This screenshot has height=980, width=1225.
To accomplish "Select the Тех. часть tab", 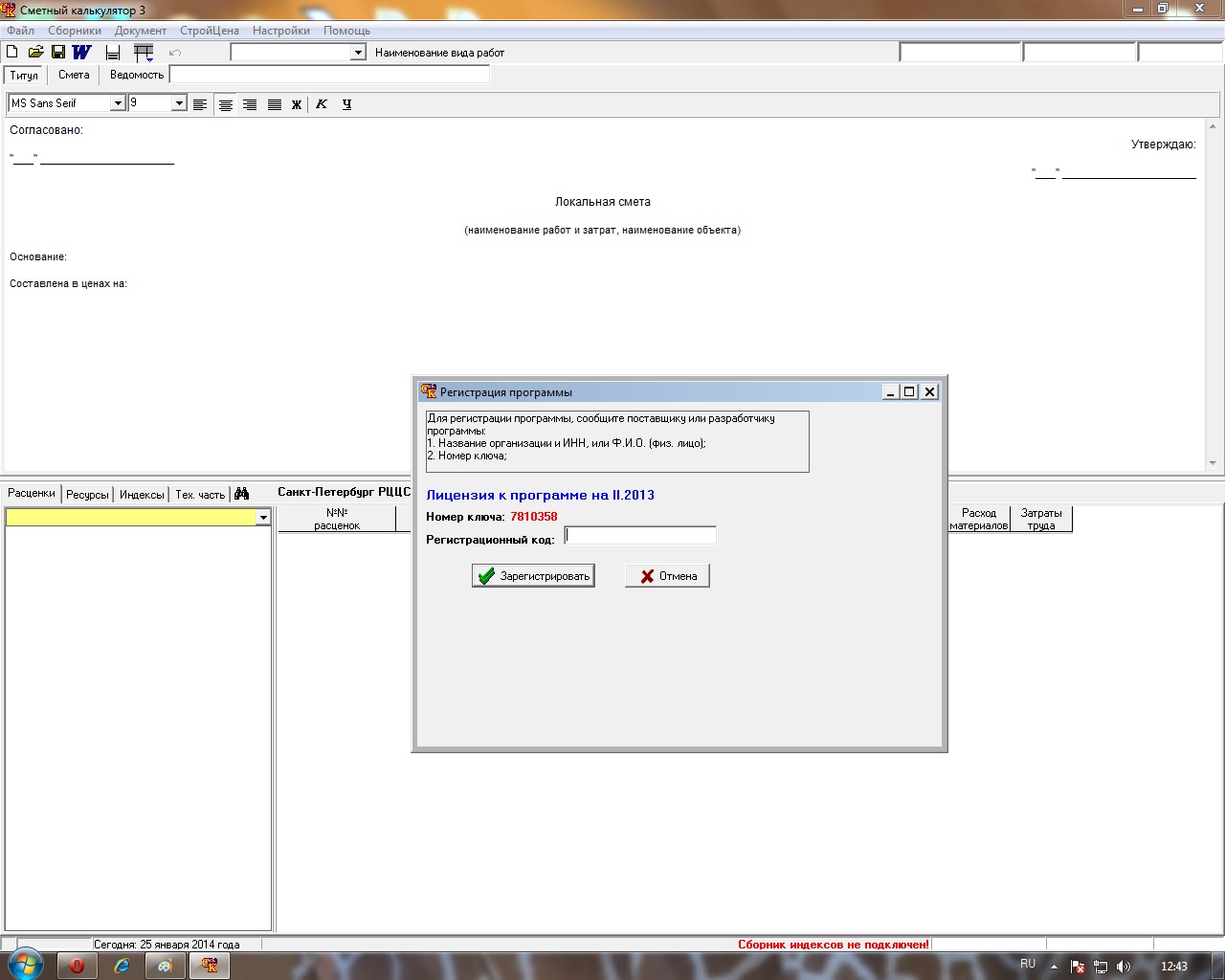I will point(200,495).
